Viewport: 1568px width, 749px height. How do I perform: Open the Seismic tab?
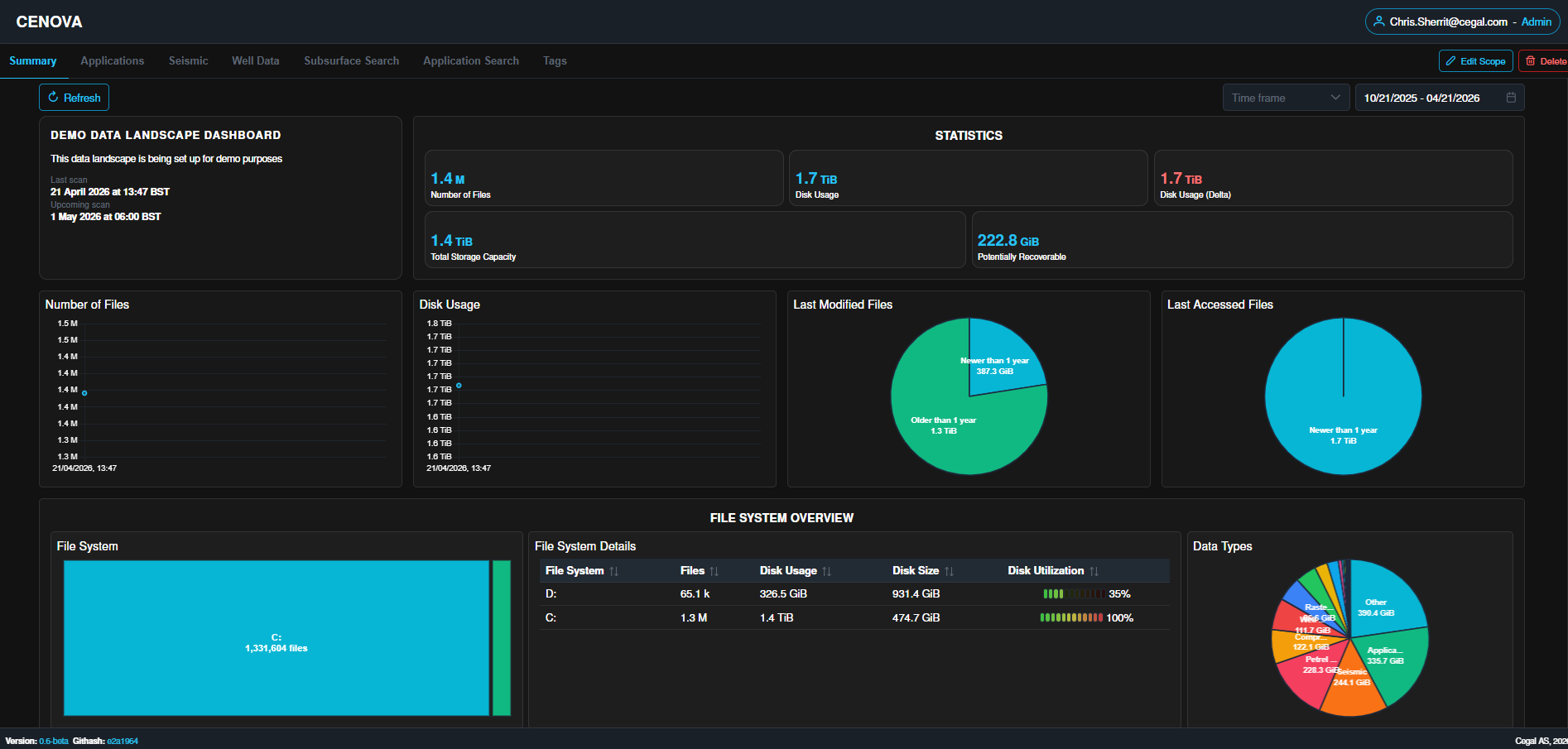[x=189, y=61]
